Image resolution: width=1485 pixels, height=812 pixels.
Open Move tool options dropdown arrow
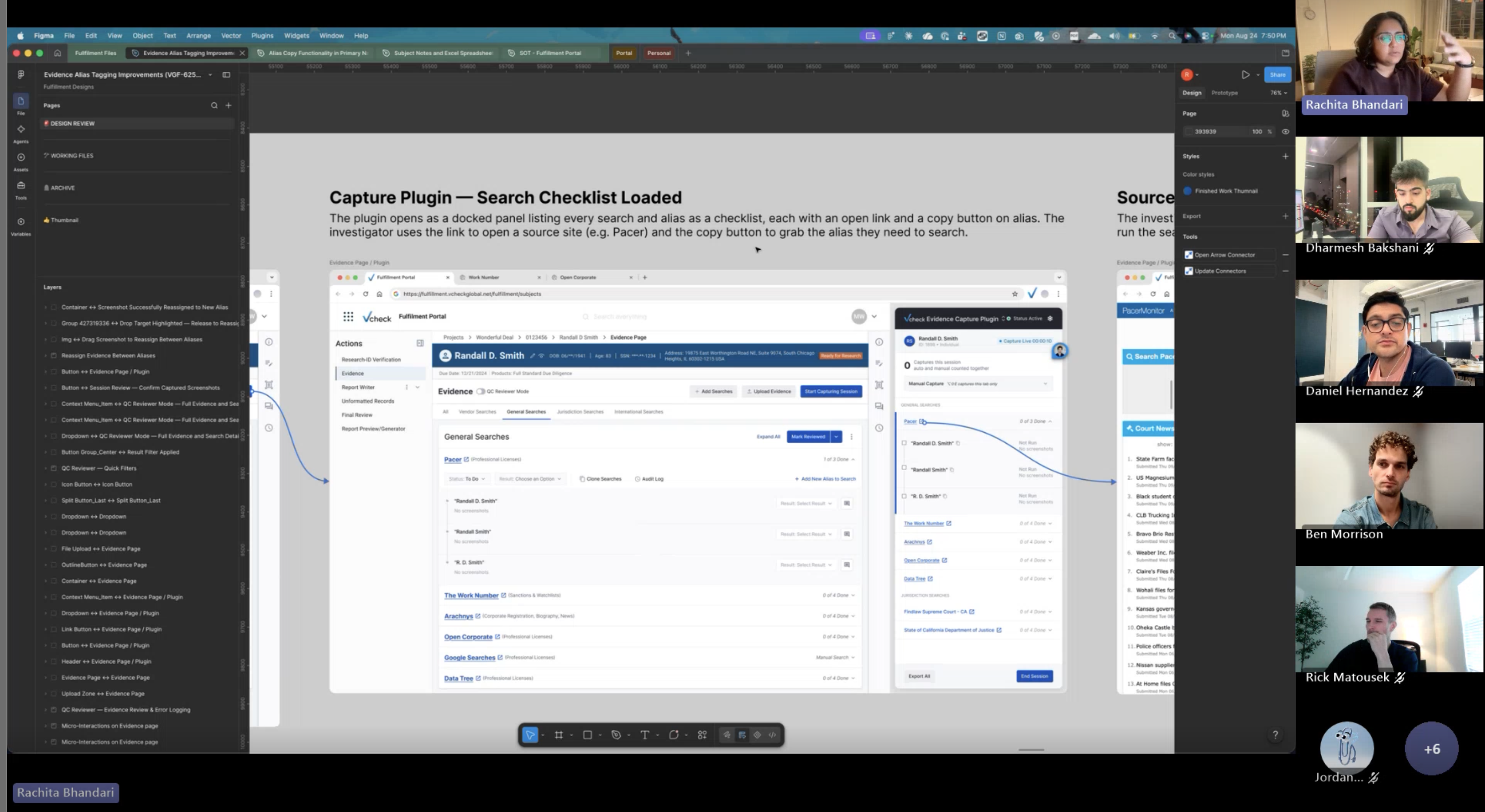pyautogui.click(x=543, y=735)
